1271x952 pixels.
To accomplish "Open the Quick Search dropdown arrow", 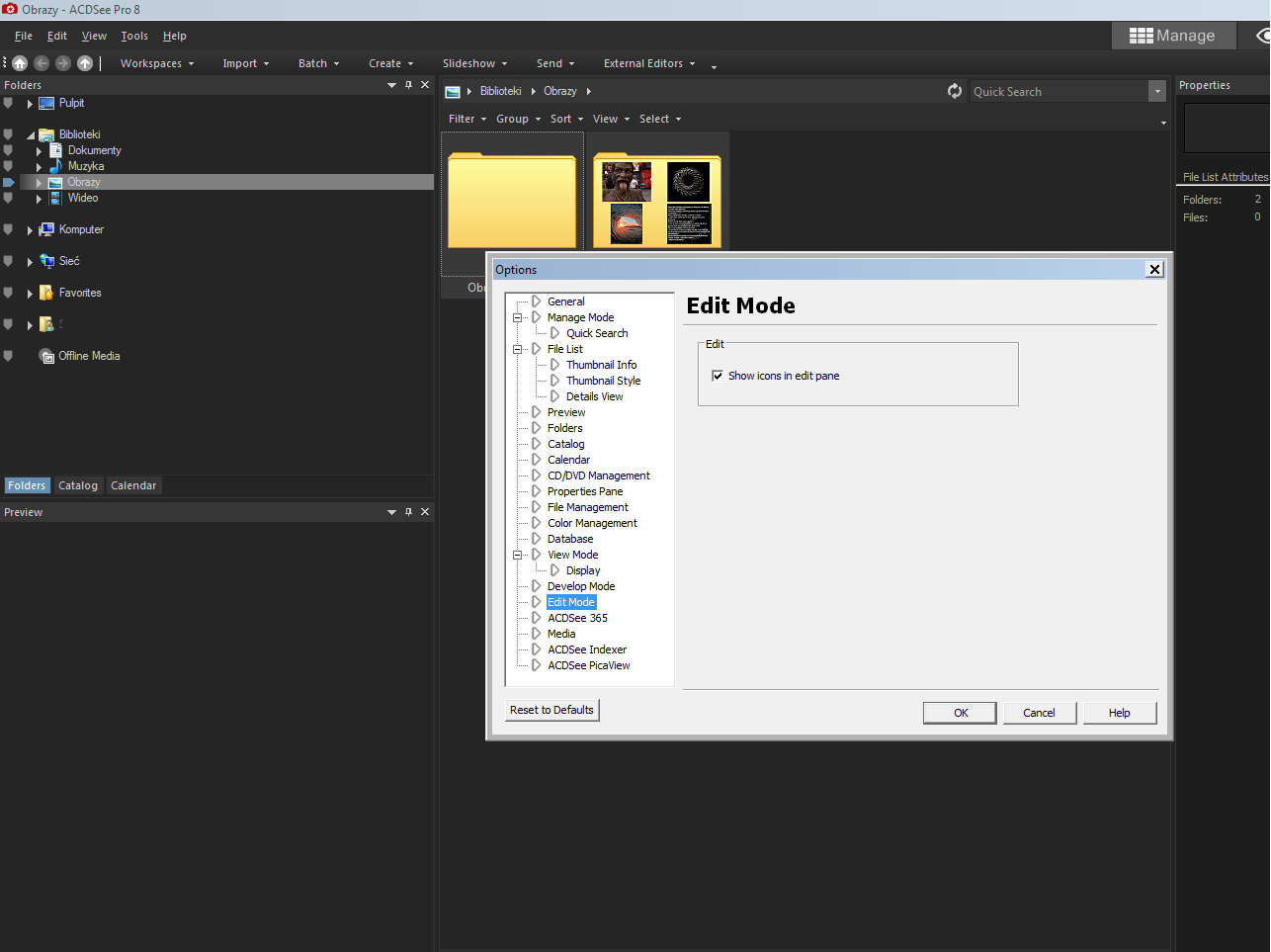I will click(x=1157, y=91).
